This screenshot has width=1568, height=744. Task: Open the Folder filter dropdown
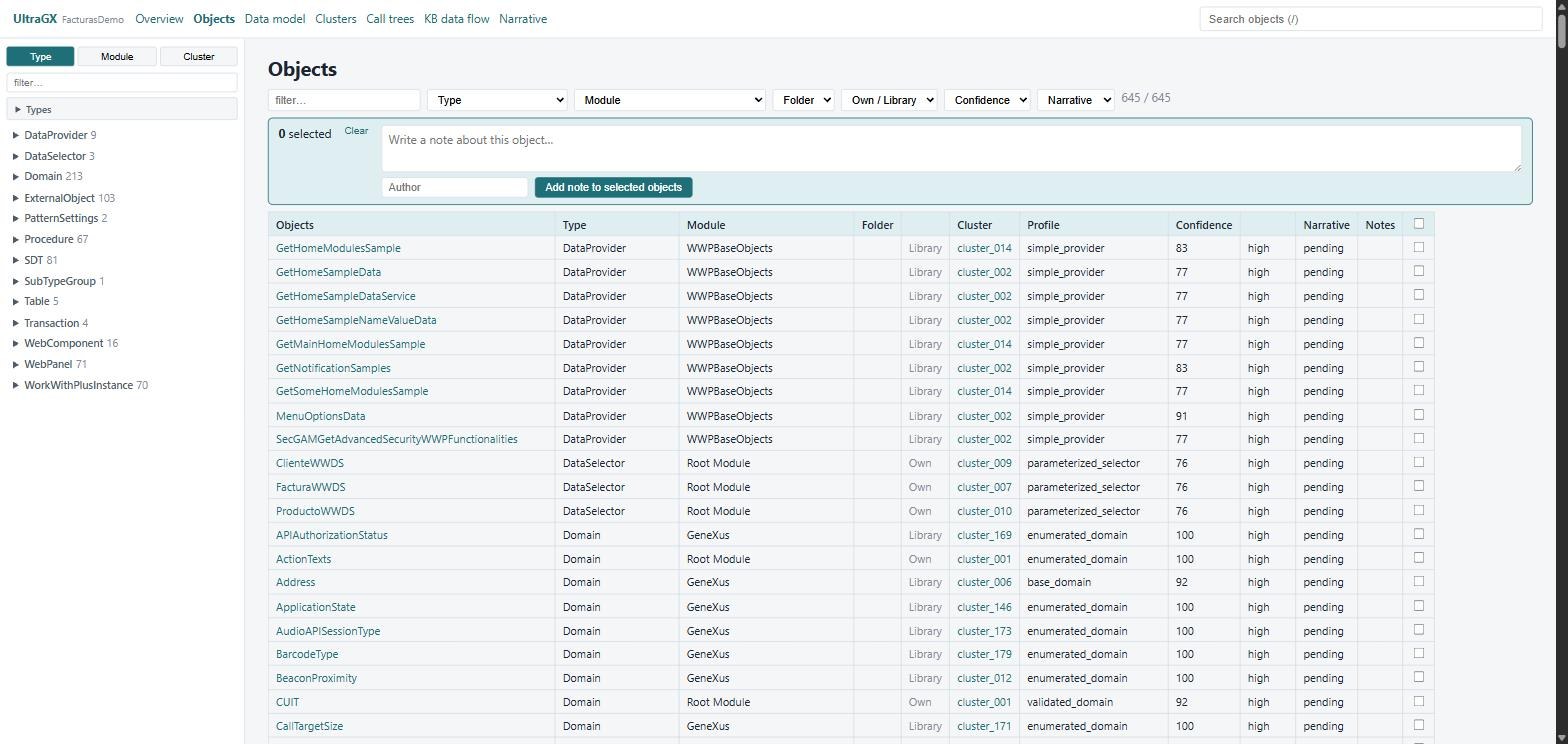803,100
